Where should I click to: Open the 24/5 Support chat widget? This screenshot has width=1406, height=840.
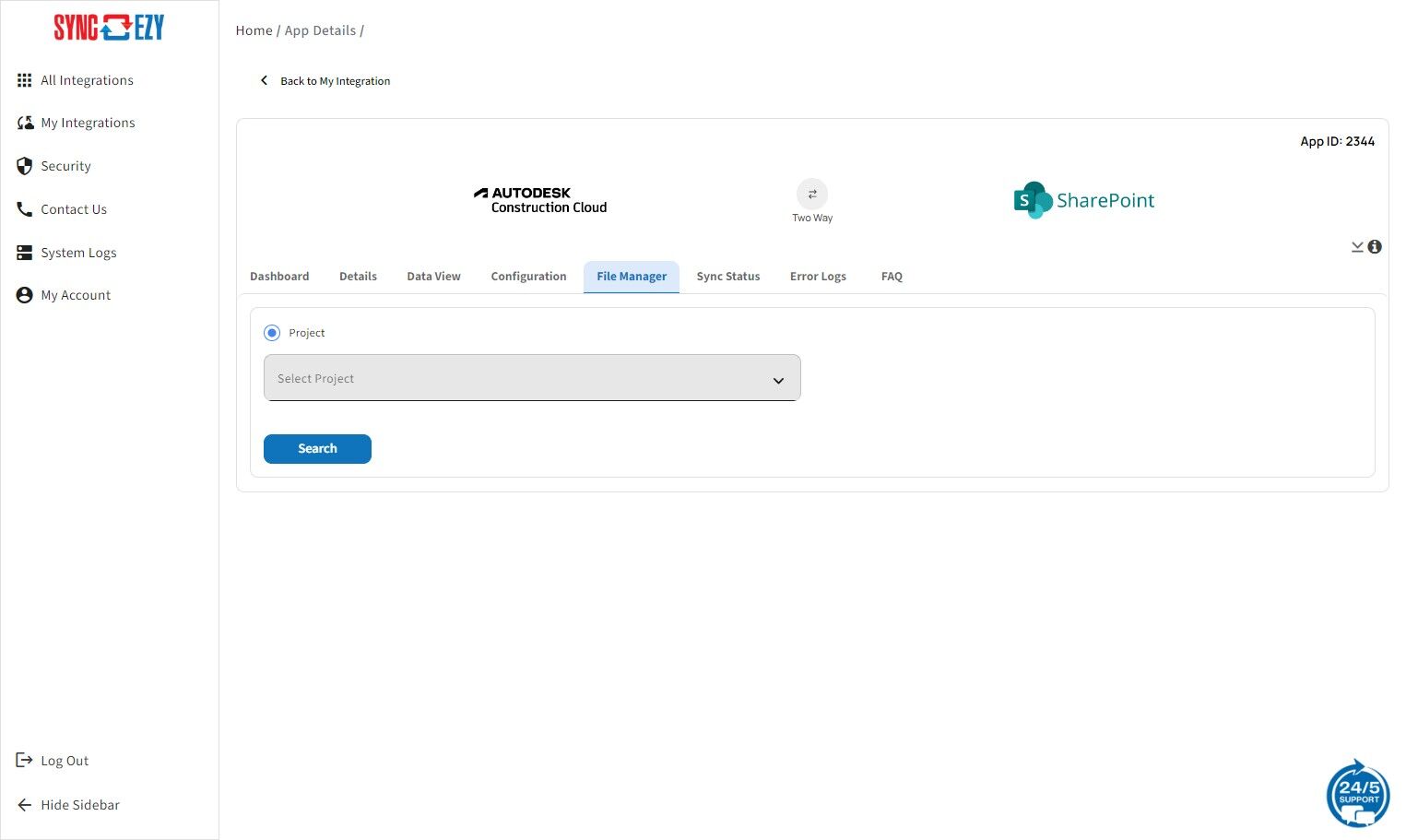1358,793
